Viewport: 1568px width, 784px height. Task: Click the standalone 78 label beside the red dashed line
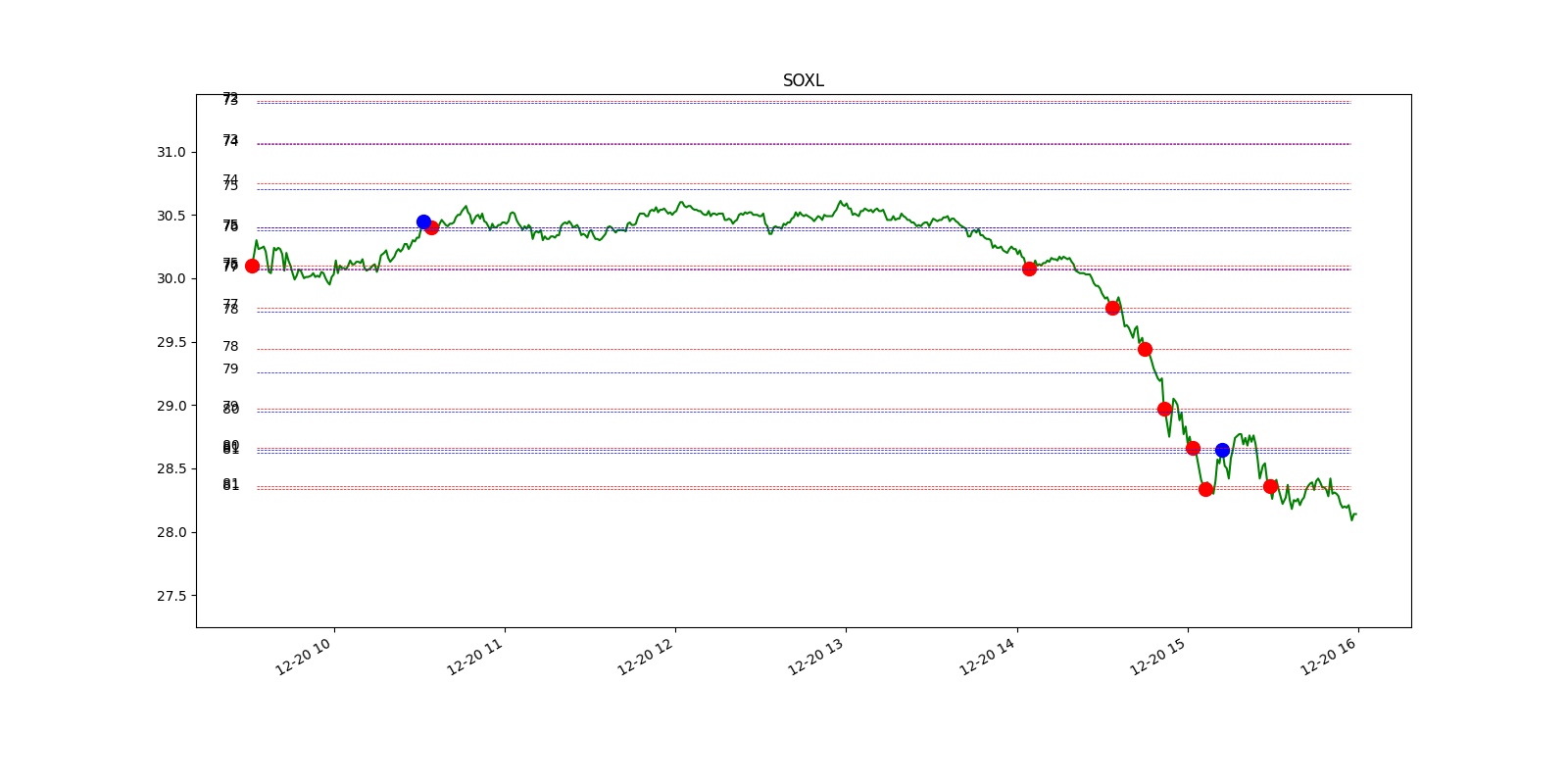[x=230, y=346]
